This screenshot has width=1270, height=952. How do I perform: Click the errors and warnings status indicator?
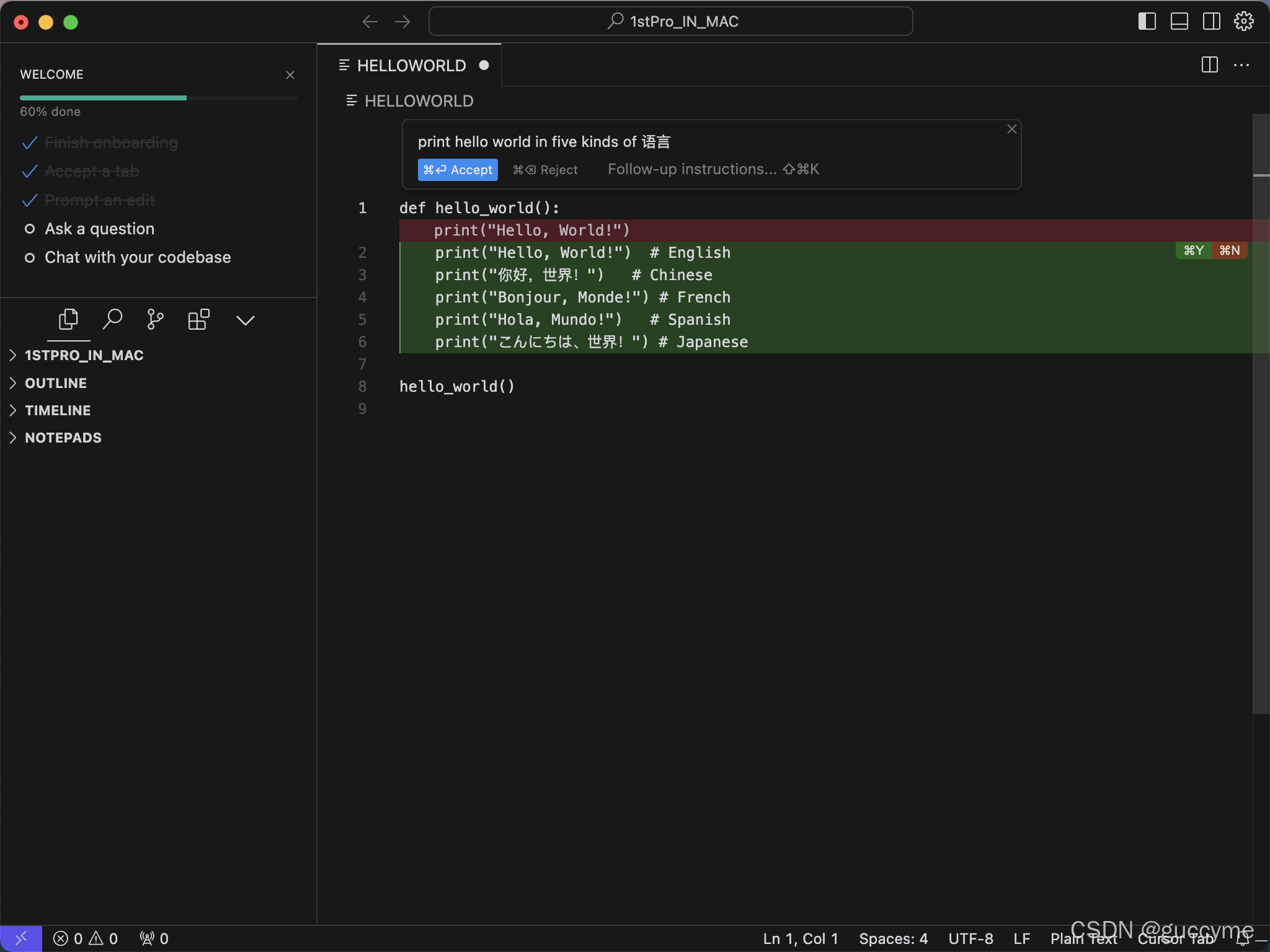[x=86, y=938]
